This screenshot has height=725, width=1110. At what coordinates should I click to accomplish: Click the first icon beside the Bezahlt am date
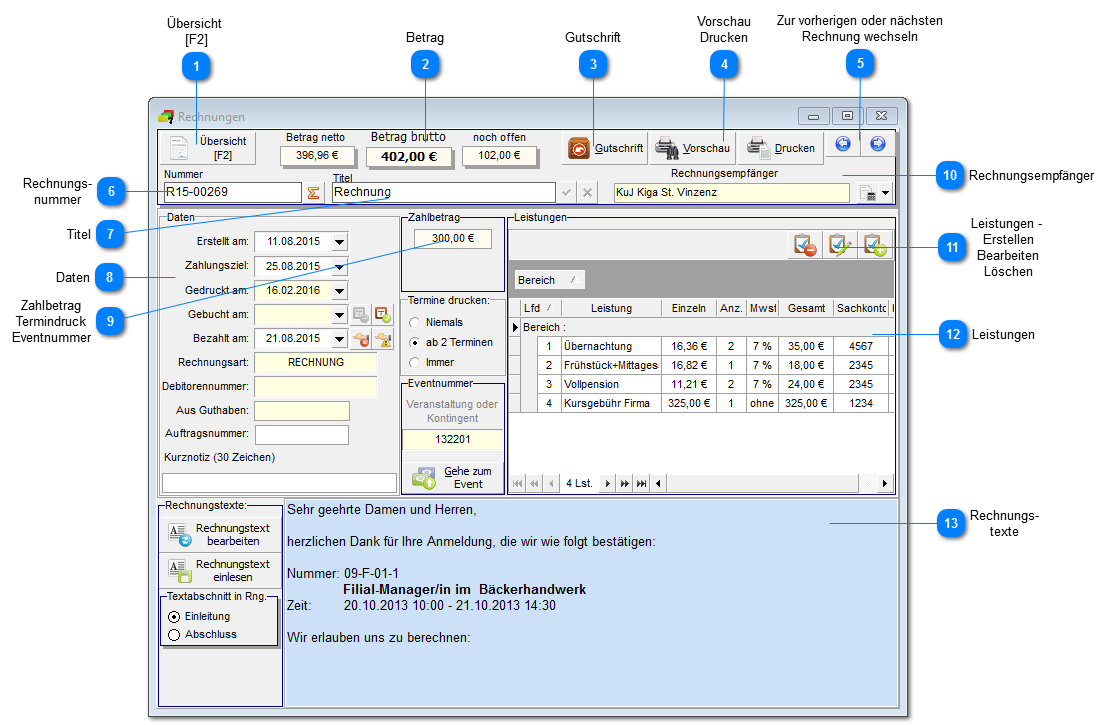point(362,339)
